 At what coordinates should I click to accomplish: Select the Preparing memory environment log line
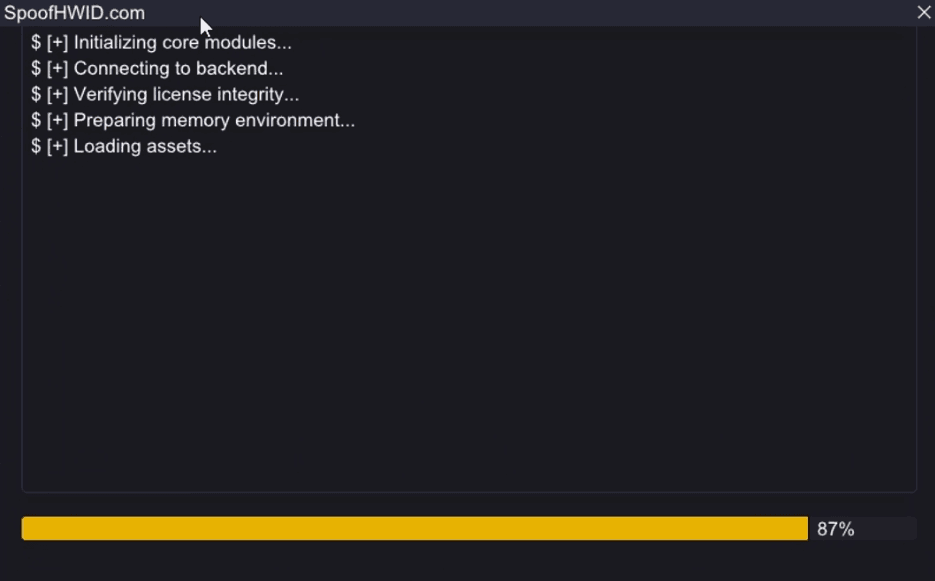(193, 120)
